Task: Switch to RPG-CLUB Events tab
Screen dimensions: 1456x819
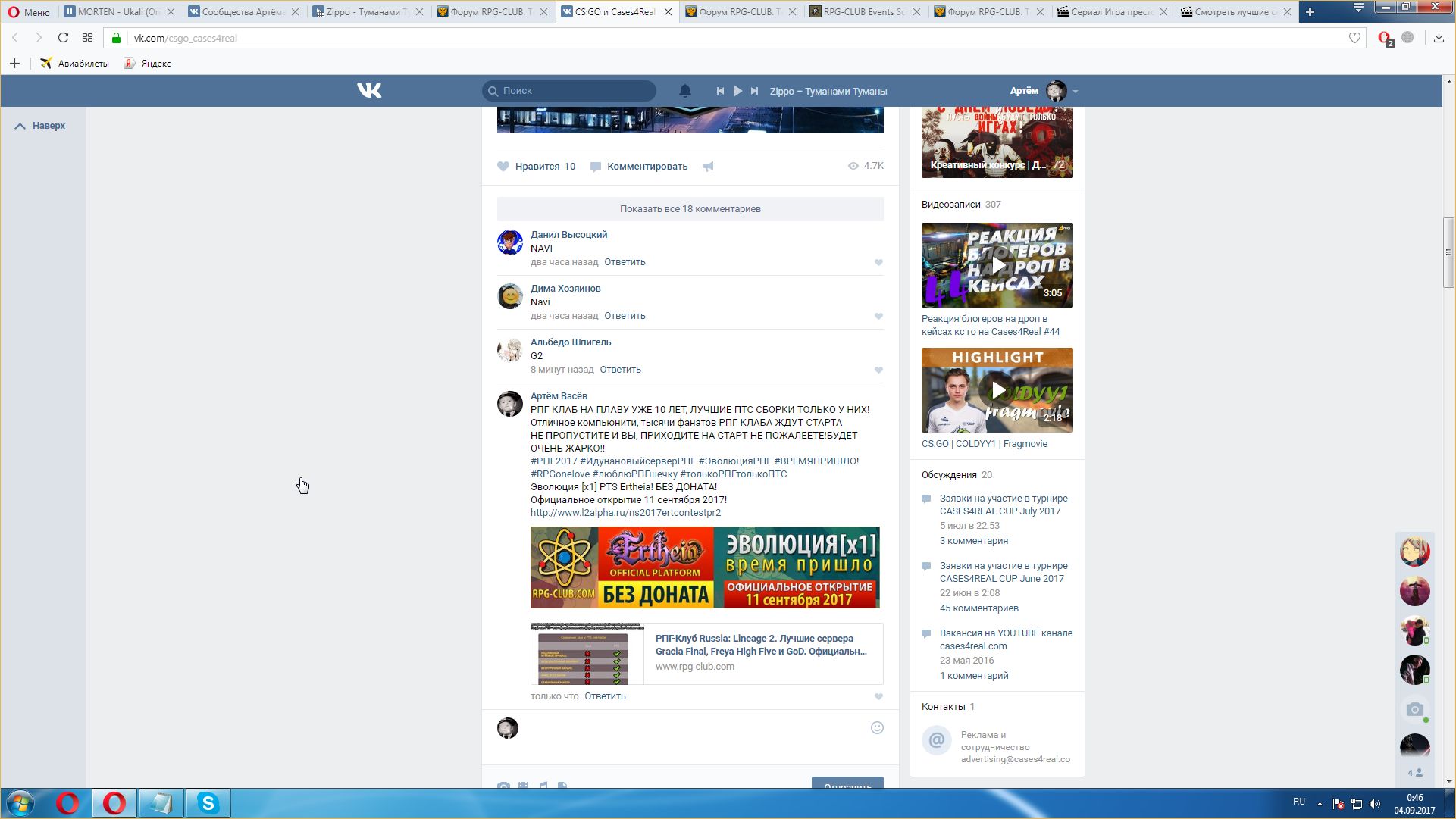Action: 864,11
